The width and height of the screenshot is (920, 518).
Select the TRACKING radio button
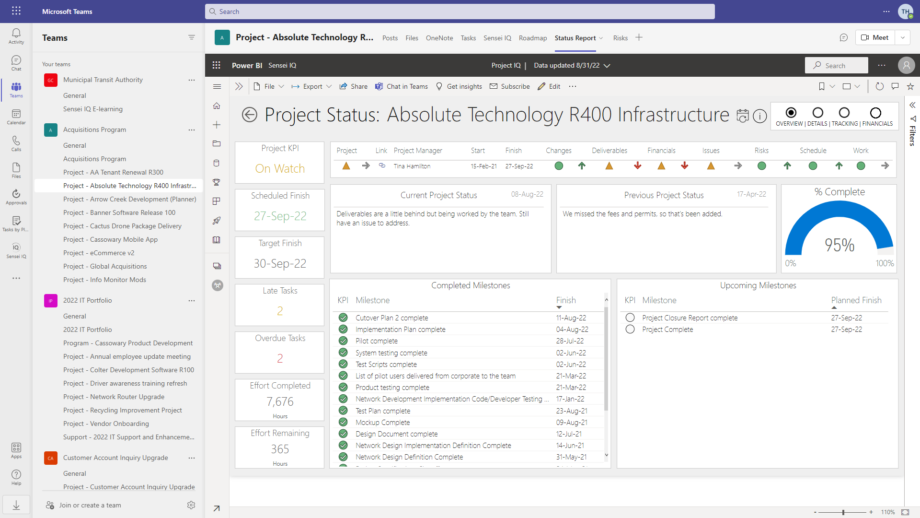(x=844, y=113)
